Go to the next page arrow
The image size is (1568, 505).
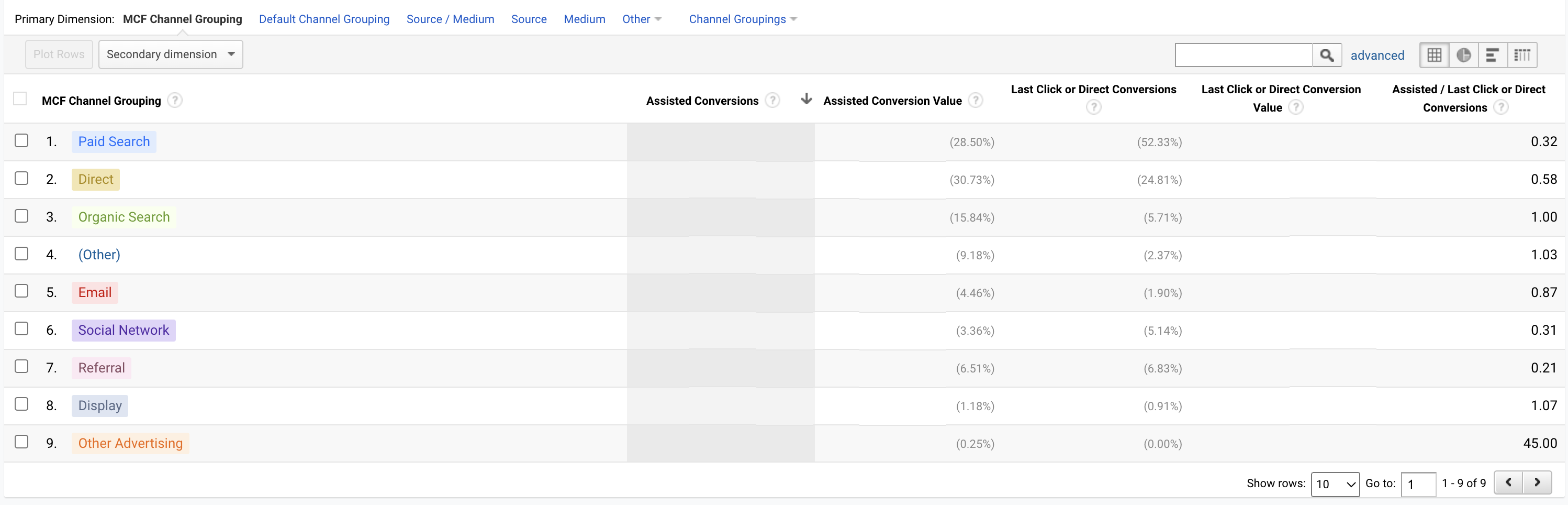point(1537,482)
